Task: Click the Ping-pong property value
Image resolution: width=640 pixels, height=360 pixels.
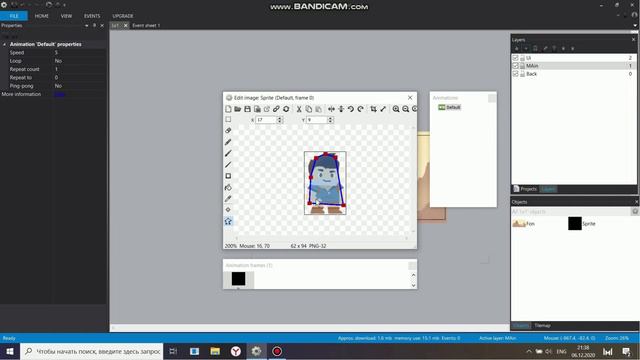Action: click(80, 86)
